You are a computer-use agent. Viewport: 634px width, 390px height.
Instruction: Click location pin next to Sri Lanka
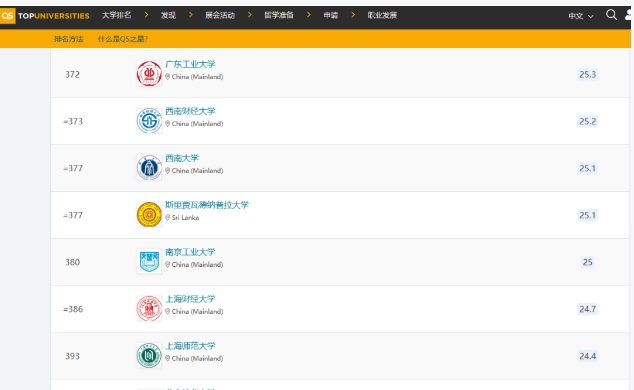tap(167, 217)
